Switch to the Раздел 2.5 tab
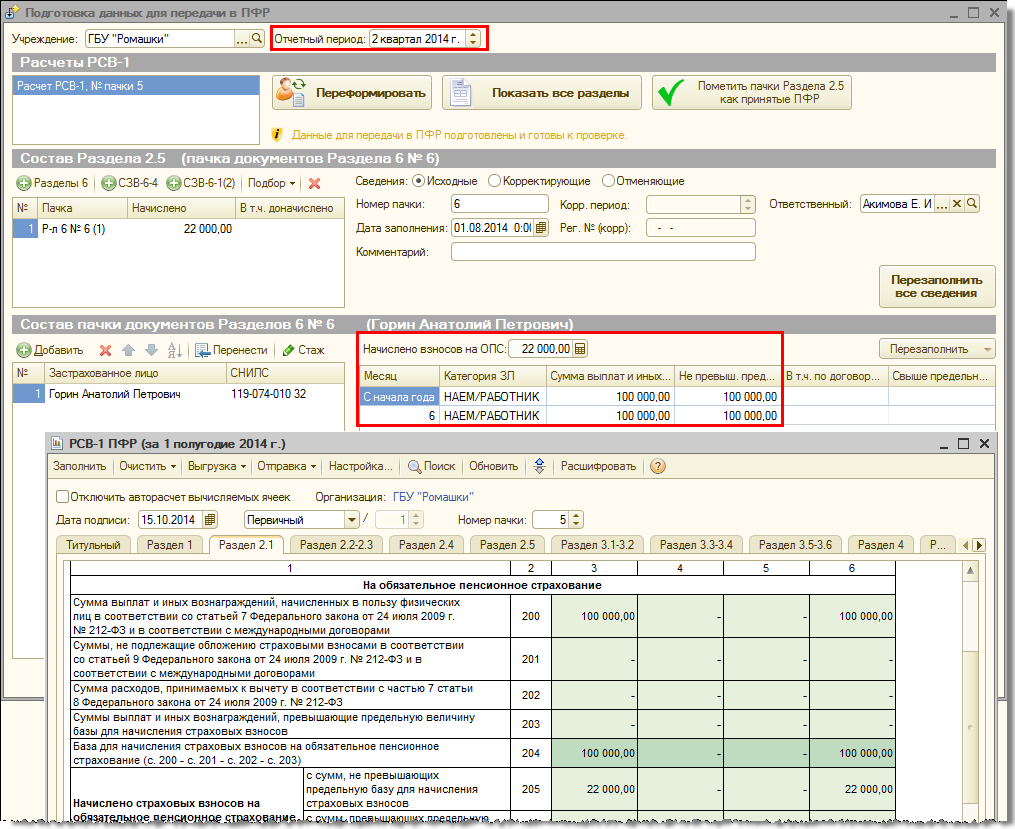The height and width of the screenshot is (829, 1015). pyautogui.click(x=507, y=545)
